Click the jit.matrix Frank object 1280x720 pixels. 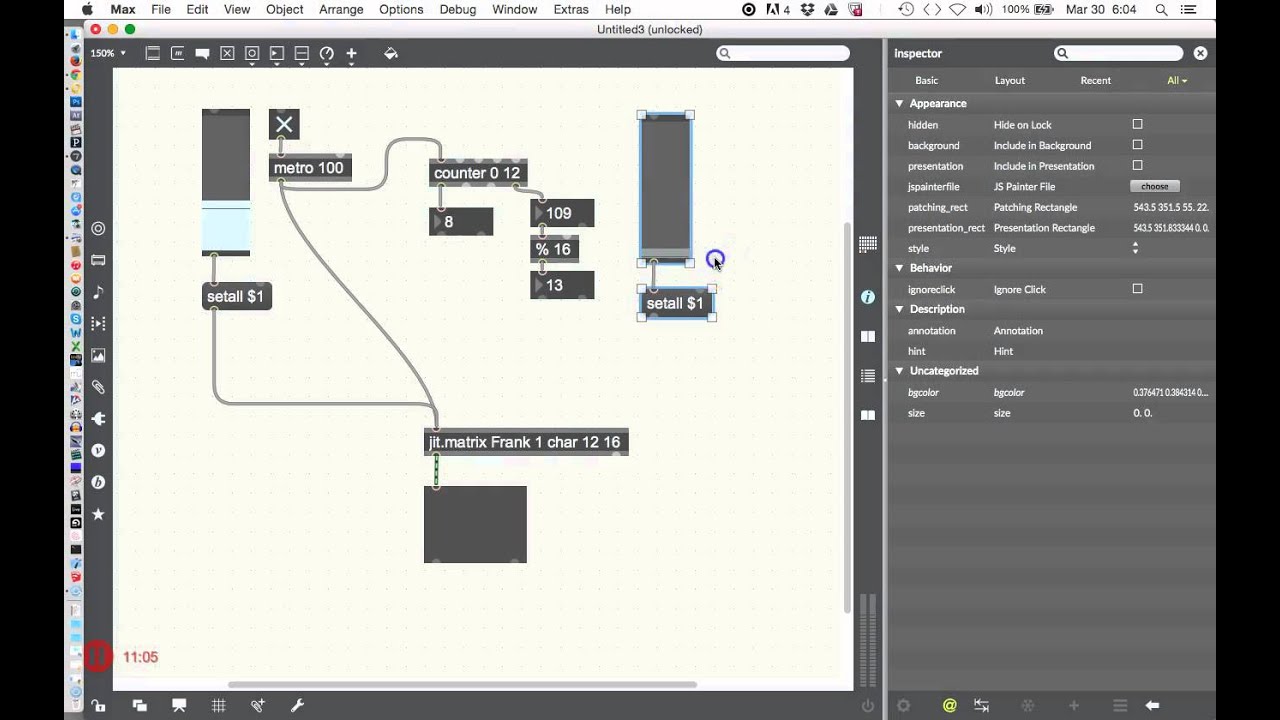click(x=526, y=442)
